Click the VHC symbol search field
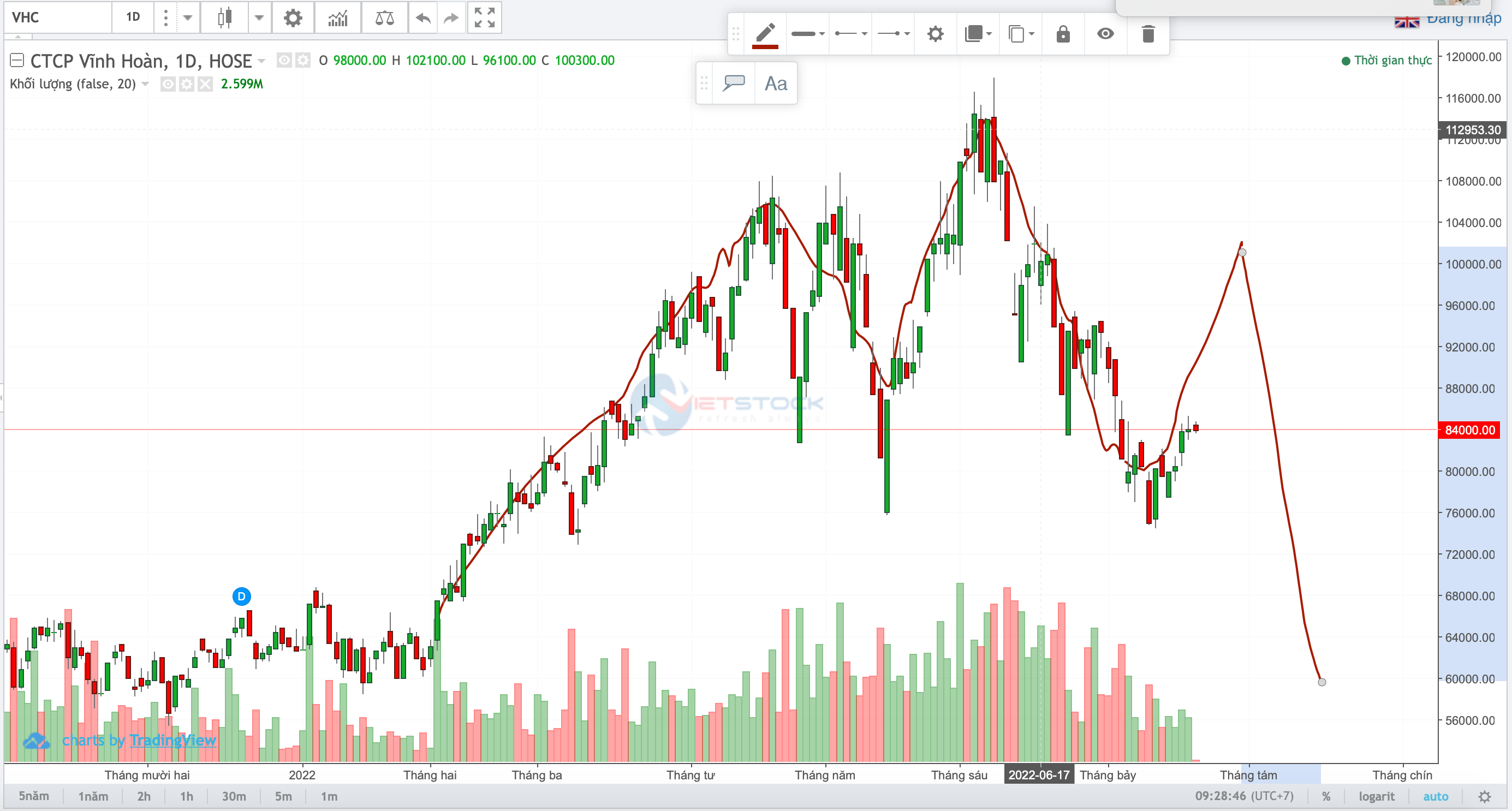 tap(57, 17)
